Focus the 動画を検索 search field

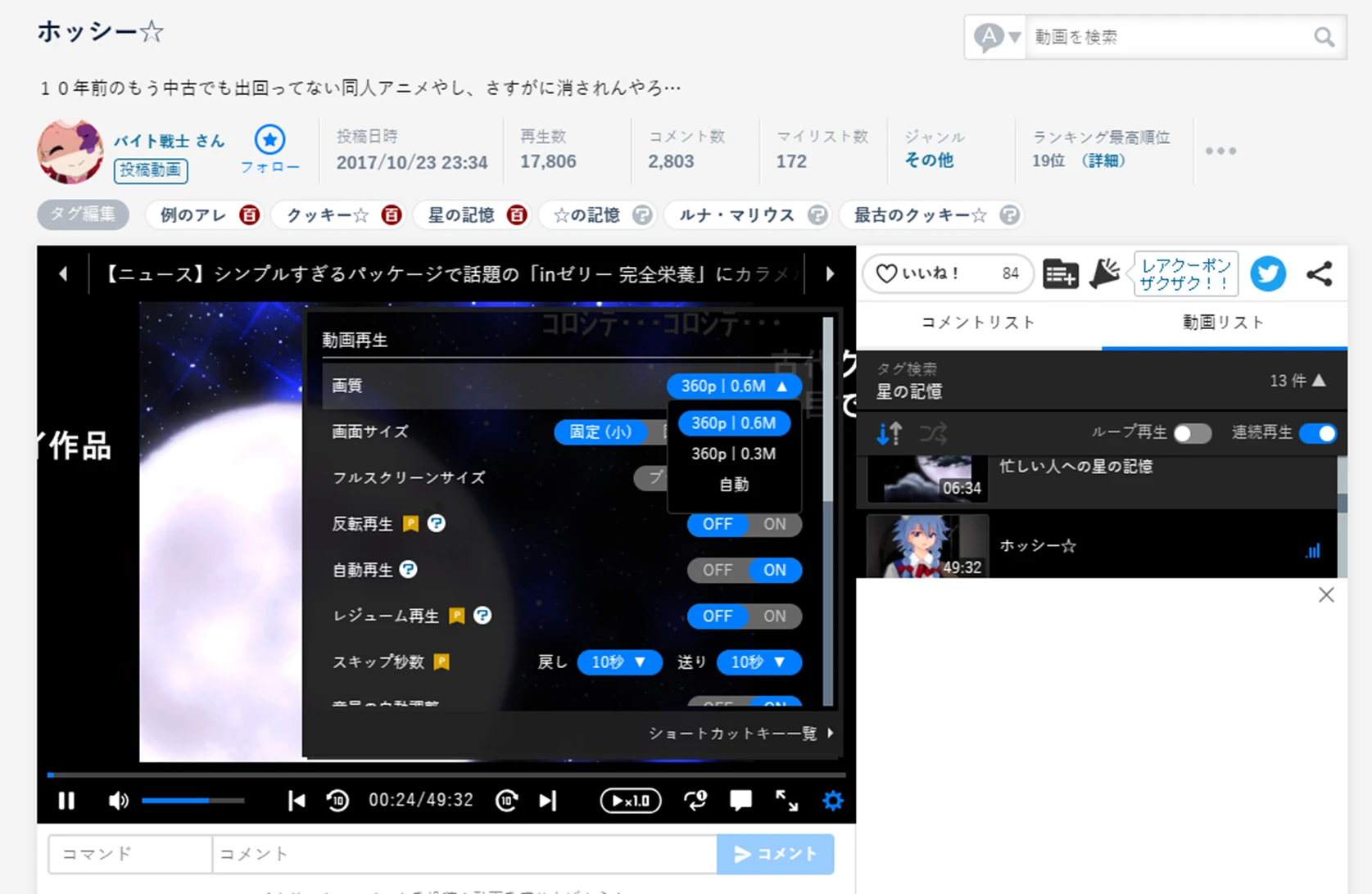[1167, 37]
